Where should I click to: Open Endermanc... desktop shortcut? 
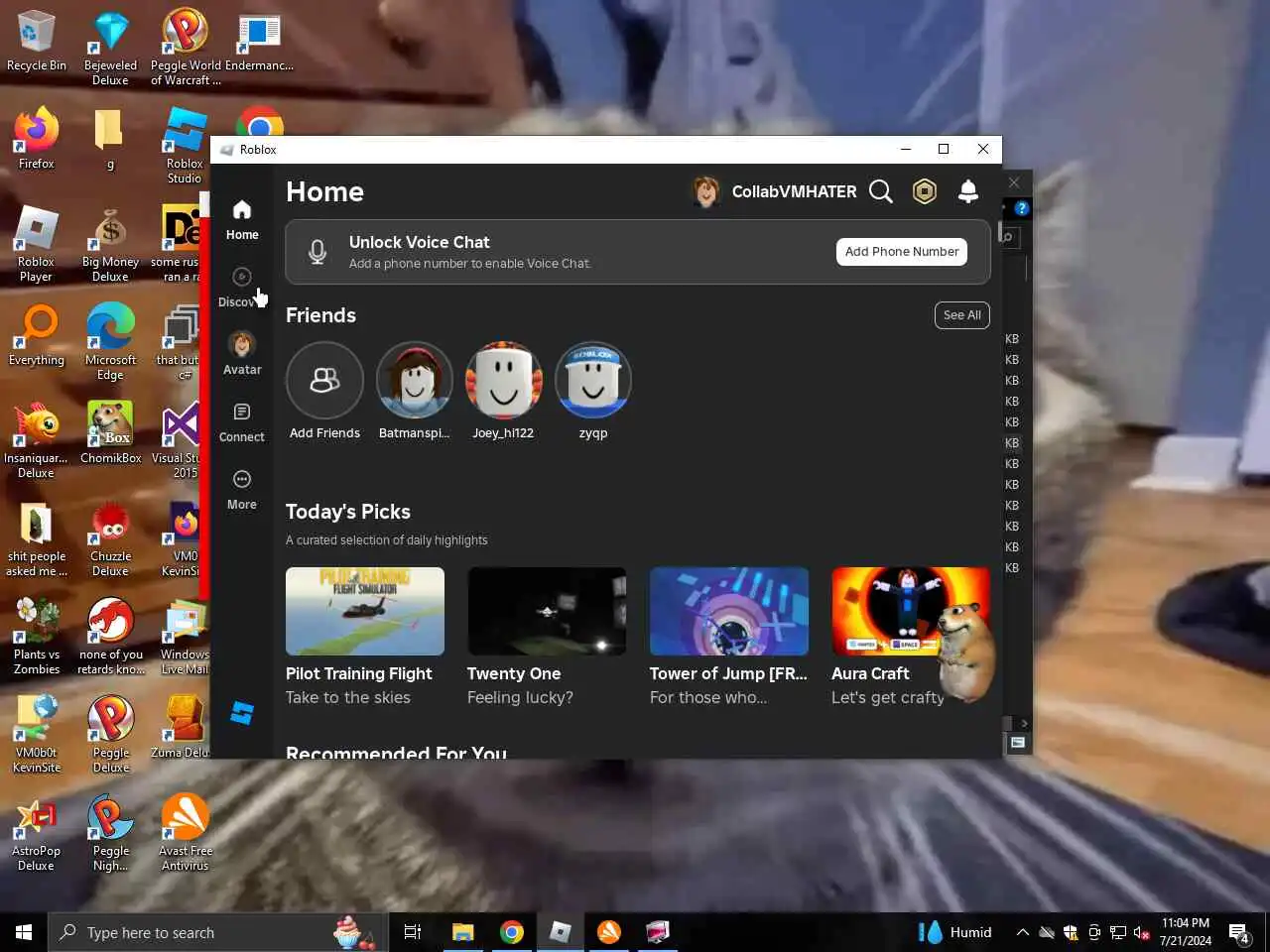(x=259, y=42)
